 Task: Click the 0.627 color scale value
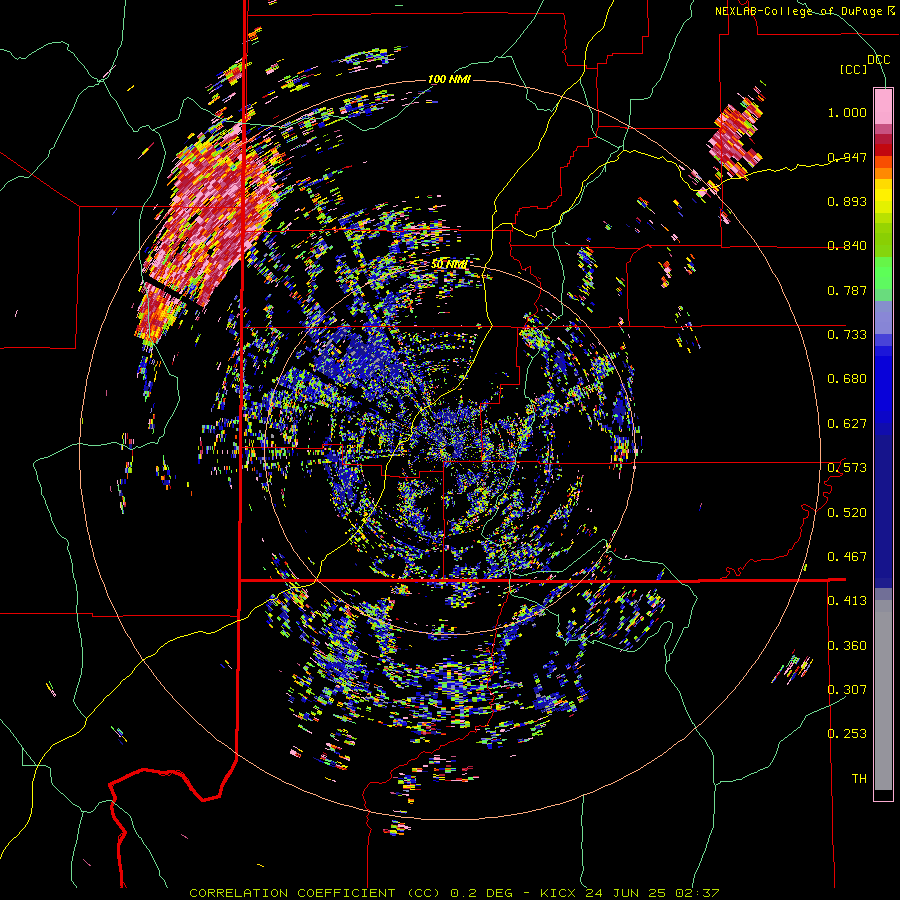pyautogui.click(x=847, y=424)
